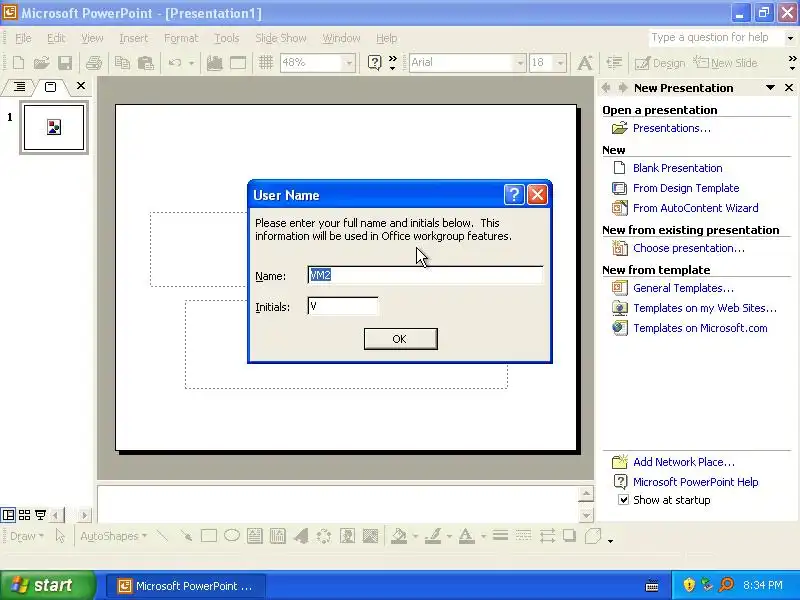Select slide 1 thumbnail

click(54, 127)
